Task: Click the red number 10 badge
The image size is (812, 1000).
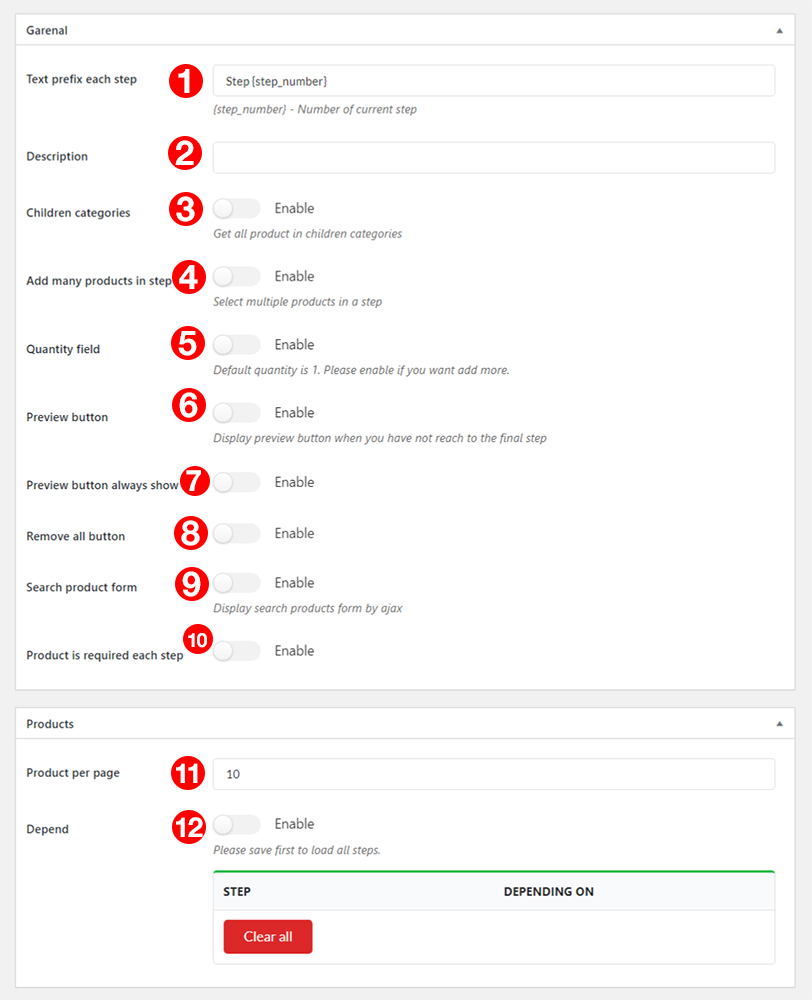Action: pos(198,639)
